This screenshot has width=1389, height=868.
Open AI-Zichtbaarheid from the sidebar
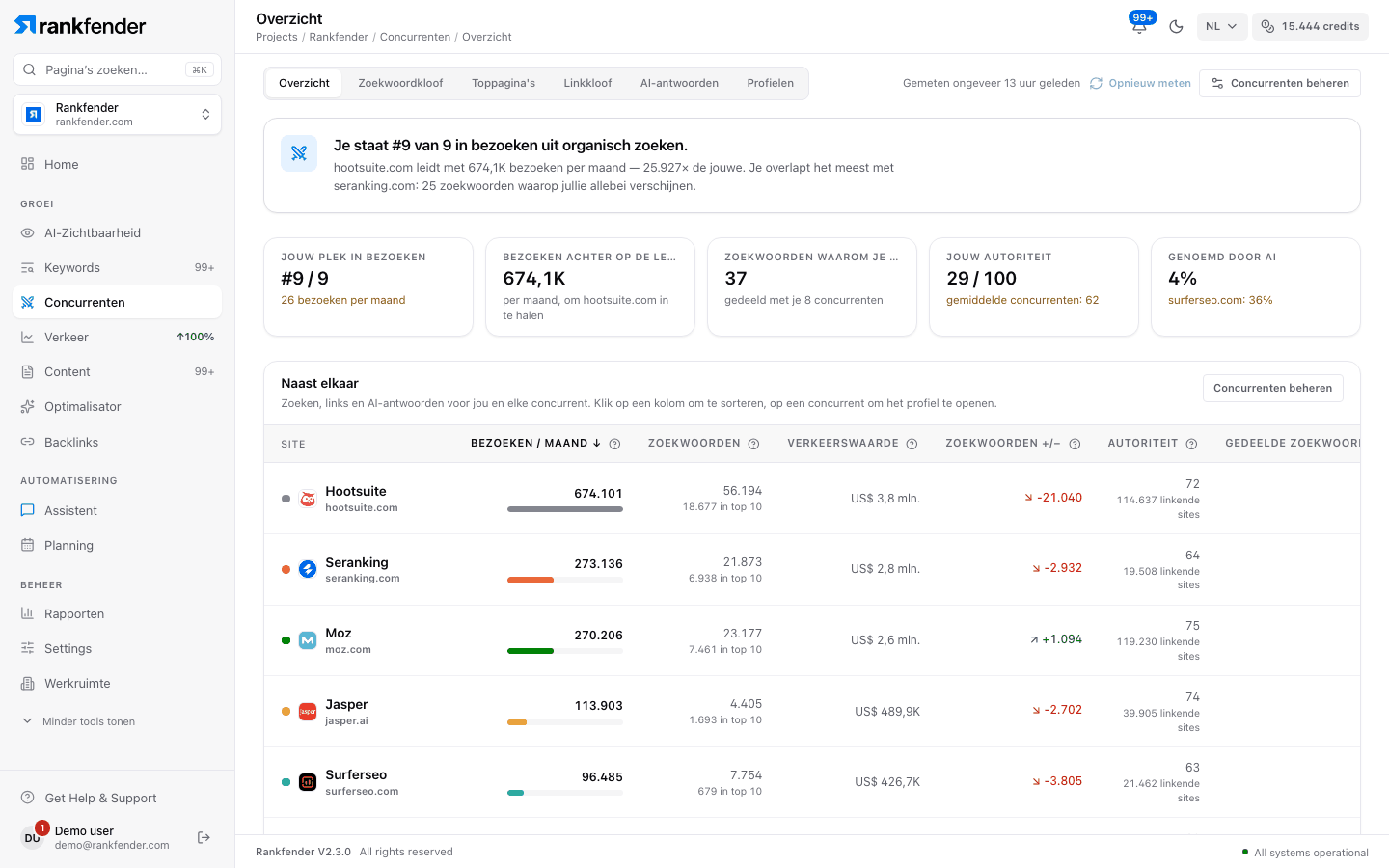click(x=117, y=232)
